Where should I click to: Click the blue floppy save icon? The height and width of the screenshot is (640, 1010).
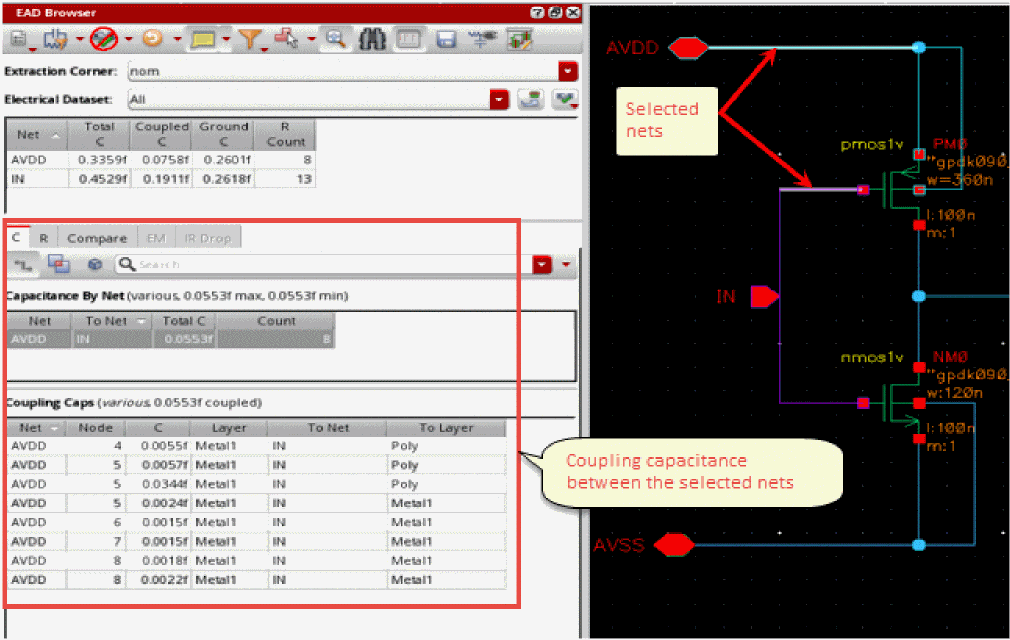(x=446, y=40)
